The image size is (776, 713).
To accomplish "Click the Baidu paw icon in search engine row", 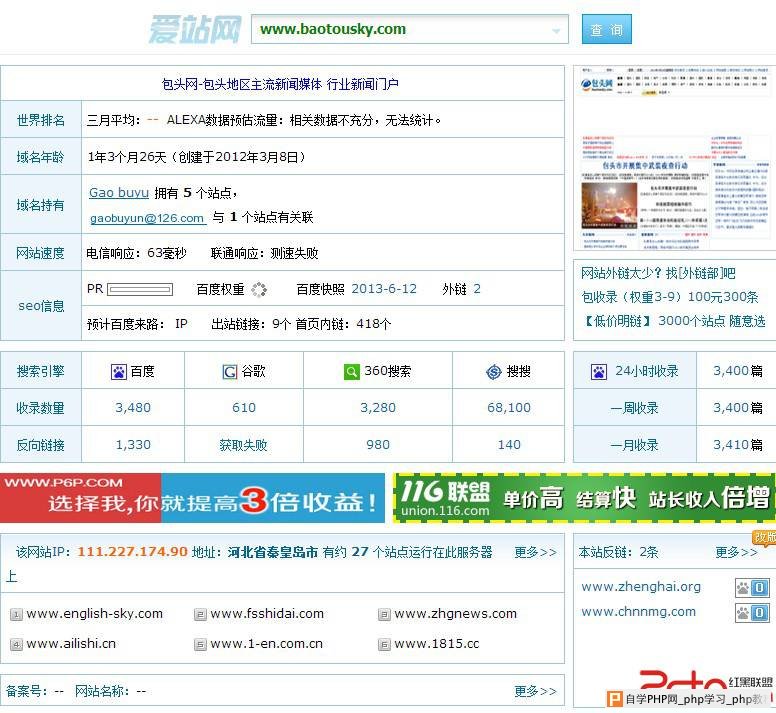I will [119, 372].
